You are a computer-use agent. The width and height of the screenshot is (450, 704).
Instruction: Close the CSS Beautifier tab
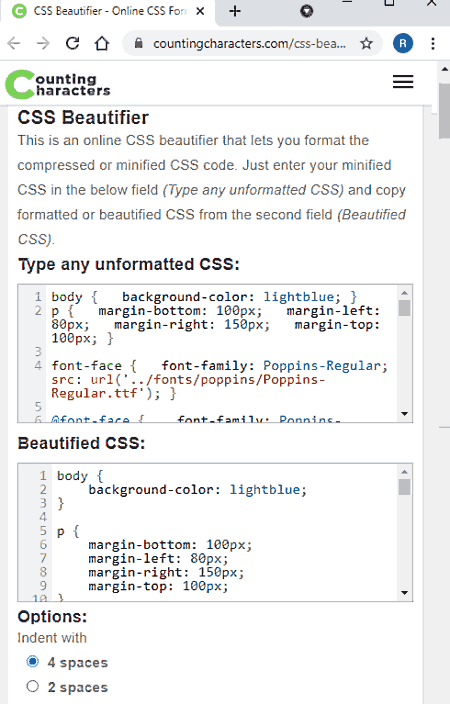click(200, 11)
